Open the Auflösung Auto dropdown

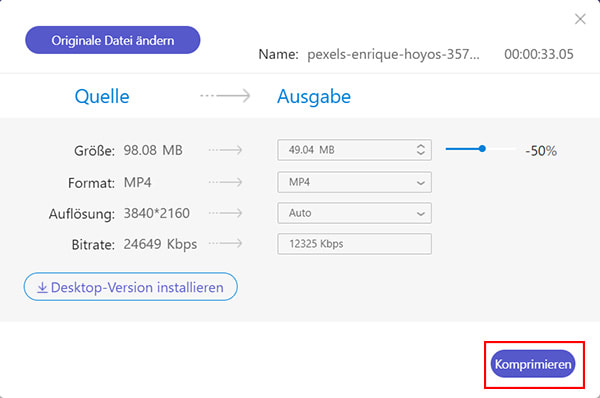[x=354, y=213]
